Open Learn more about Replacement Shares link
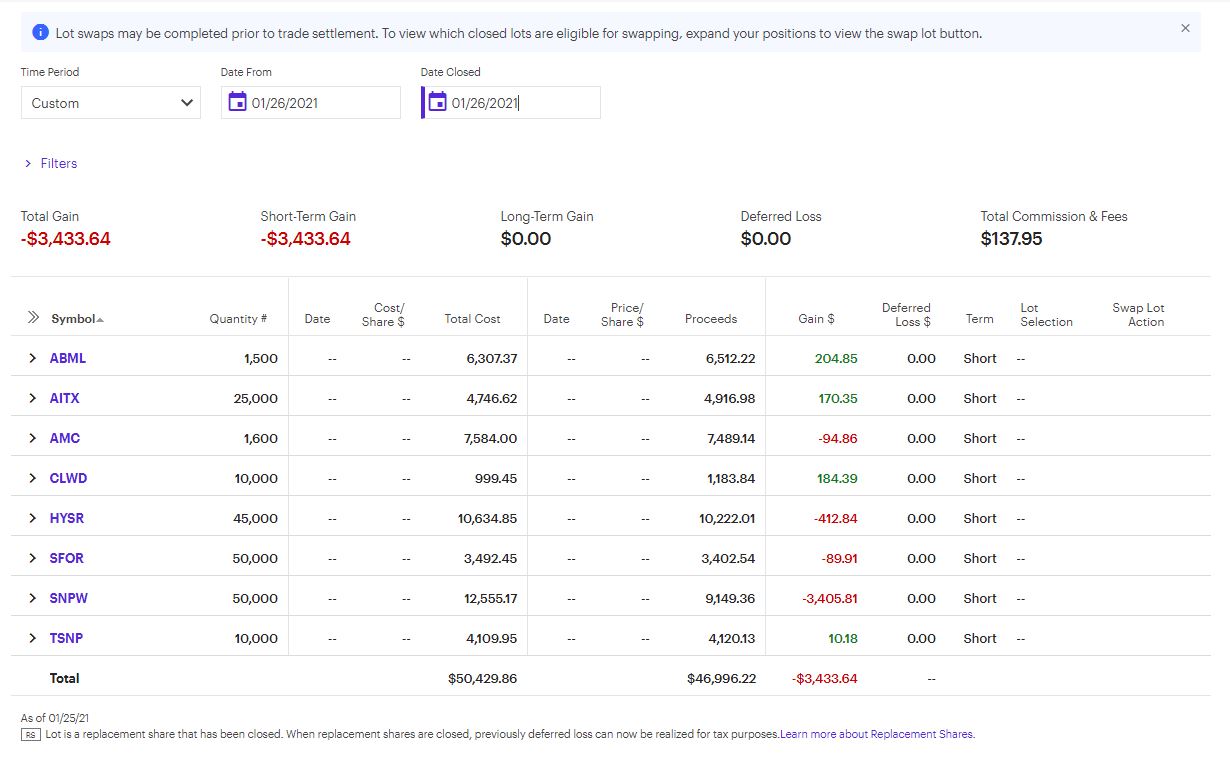Viewport: 1230px width, 770px height. tap(877, 734)
